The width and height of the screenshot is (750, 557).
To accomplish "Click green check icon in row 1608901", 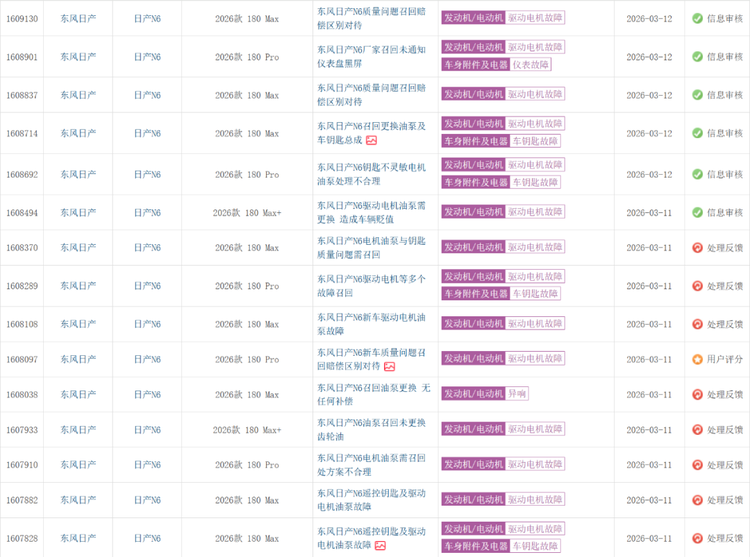I will pos(697,57).
